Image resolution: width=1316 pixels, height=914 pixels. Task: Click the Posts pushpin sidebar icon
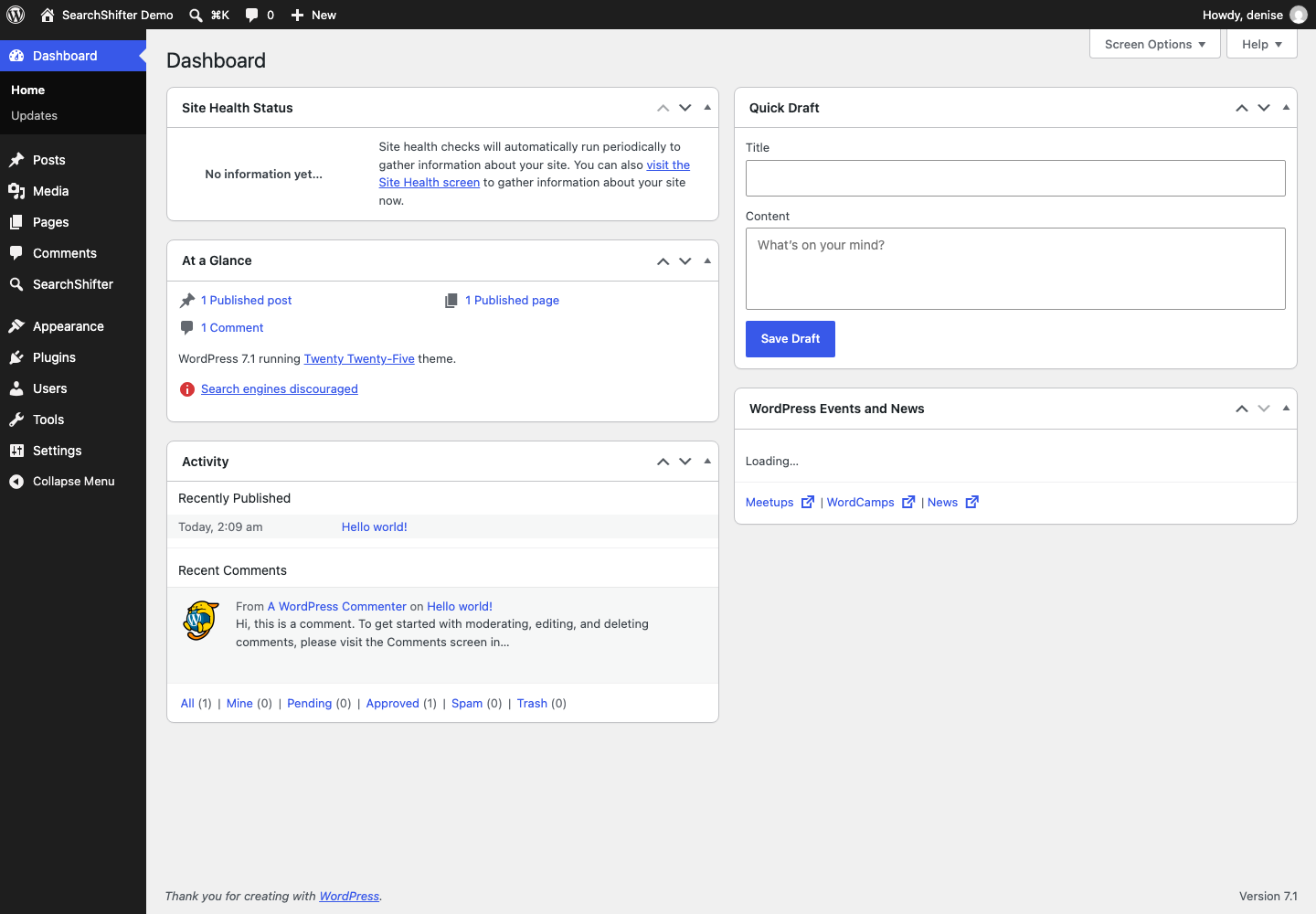(x=16, y=160)
